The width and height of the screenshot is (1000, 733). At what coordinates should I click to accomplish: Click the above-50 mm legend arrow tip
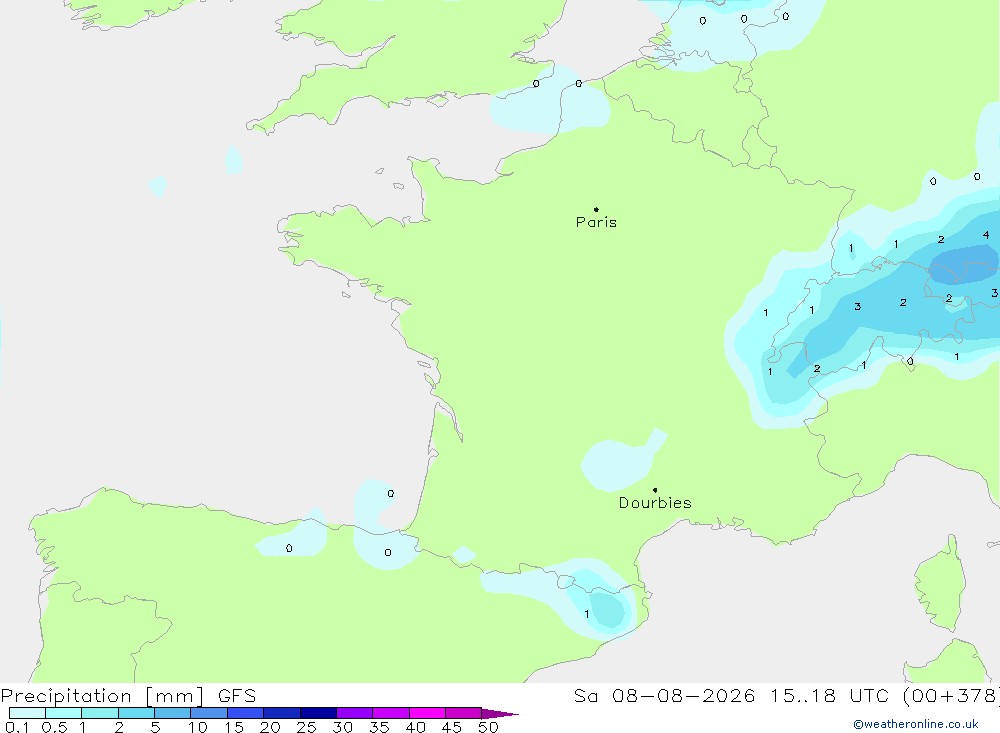[x=500, y=713]
